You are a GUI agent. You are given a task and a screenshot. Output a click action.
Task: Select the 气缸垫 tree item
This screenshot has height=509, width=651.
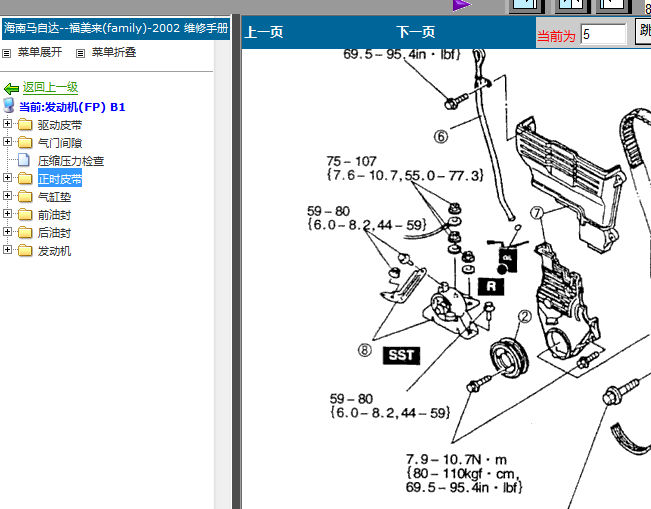pos(54,197)
